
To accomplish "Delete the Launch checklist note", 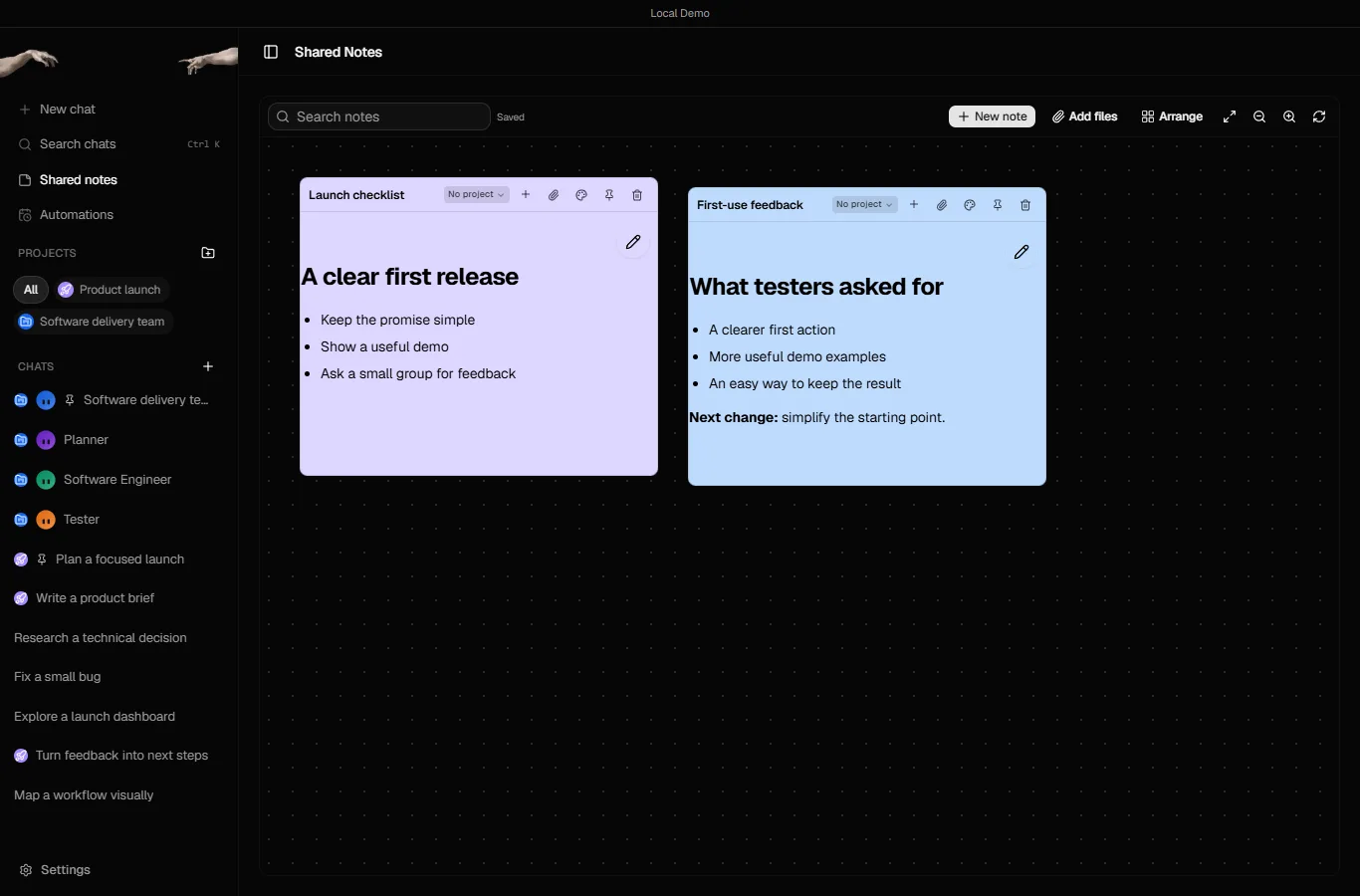I will coord(637,195).
